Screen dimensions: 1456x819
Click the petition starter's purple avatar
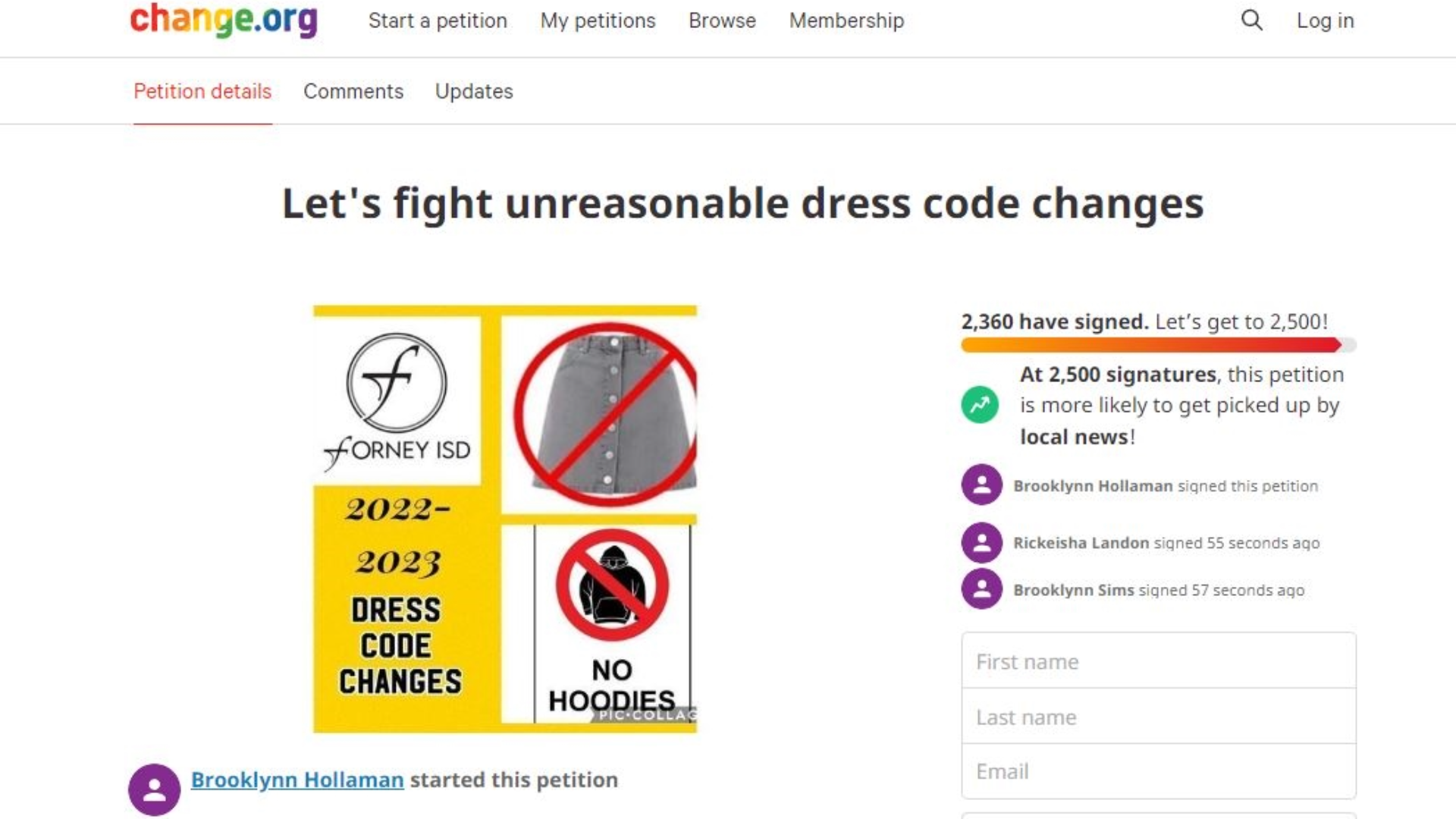tap(155, 789)
